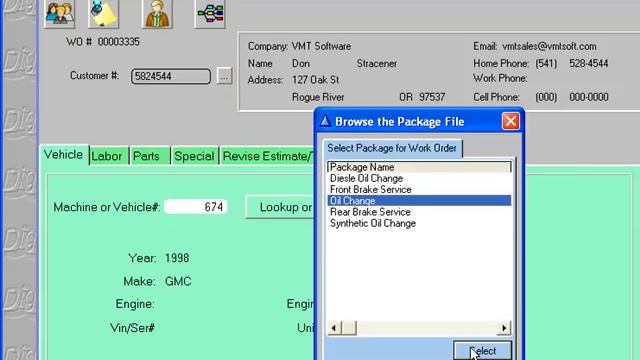The height and width of the screenshot is (360, 640).
Task: Select Diesle Oil Change package
Action: pyautogui.click(x=419, y=178)
